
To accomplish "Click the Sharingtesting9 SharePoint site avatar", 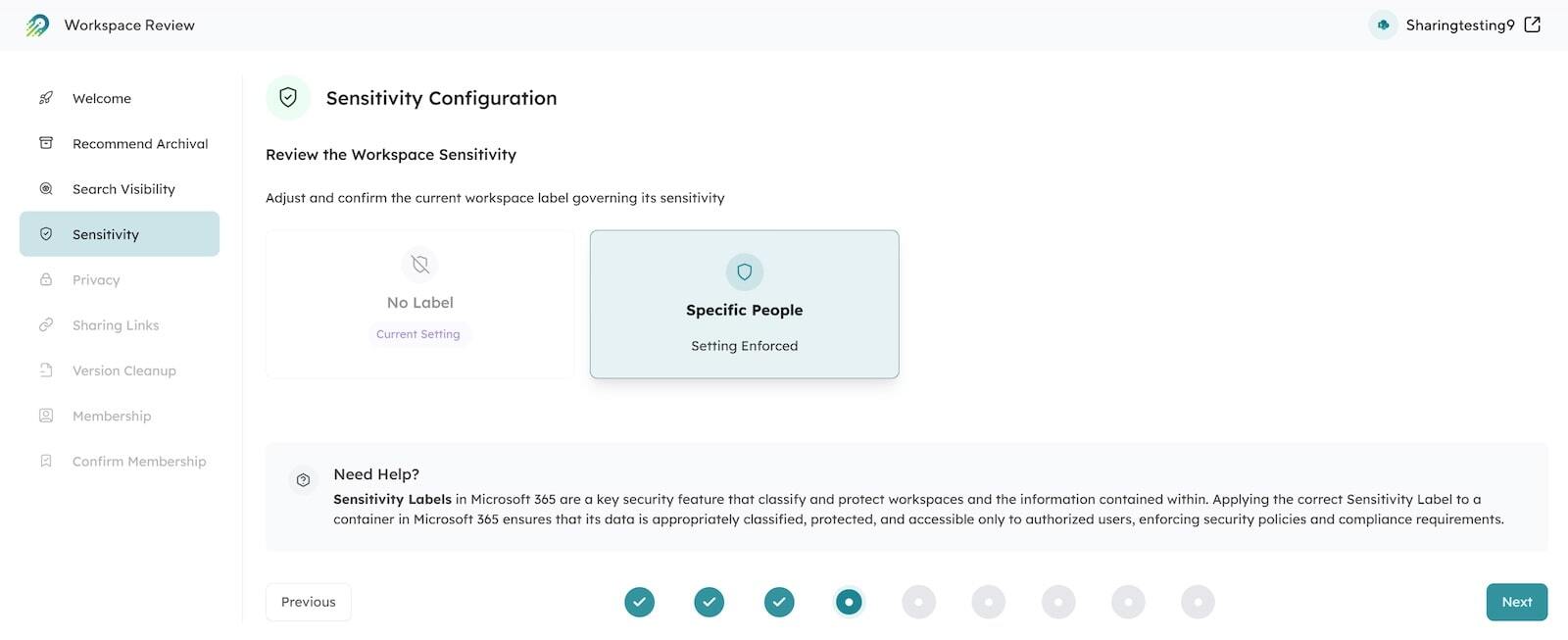I will pyautogui.click(x=1383, y=25).
